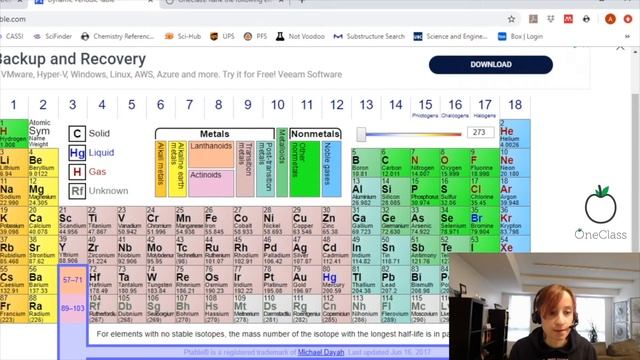Highlight the Post-transition metals category

coord(265,169)
